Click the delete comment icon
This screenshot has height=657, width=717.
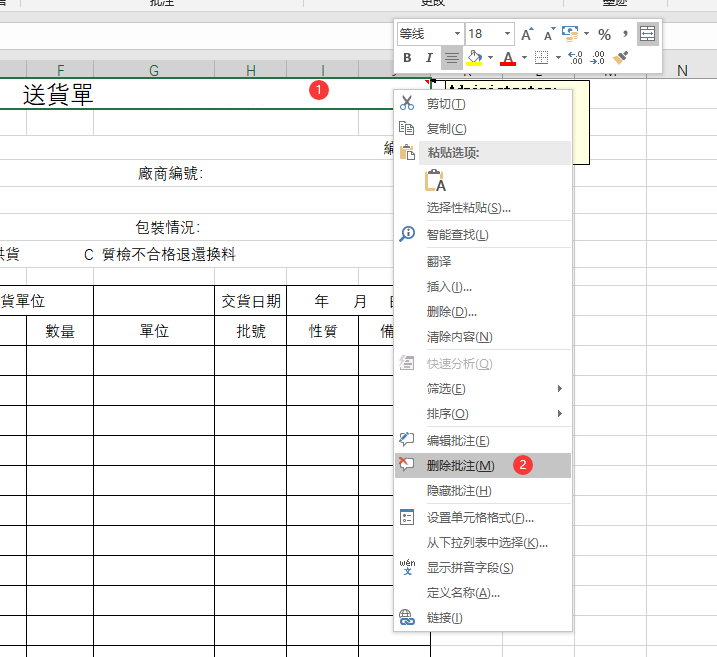(407, 464)
